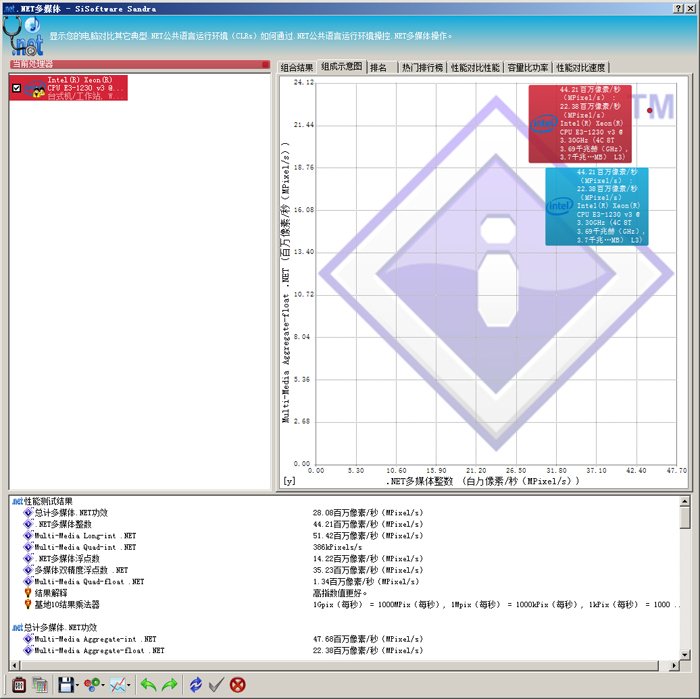Click the horizontal scrollbar right arrow
Screen dimensions: 700x699
click(x=674, y=666)
